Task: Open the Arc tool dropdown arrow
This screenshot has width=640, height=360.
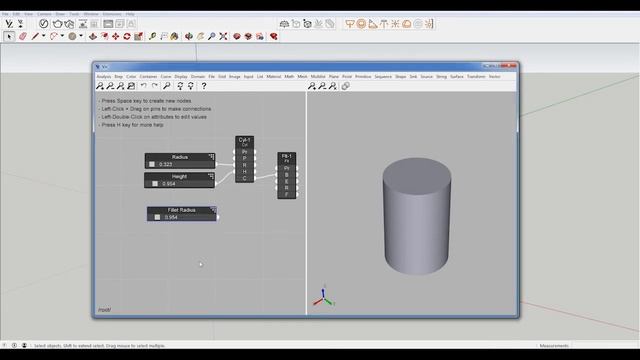Action: [x=62, y=36]
